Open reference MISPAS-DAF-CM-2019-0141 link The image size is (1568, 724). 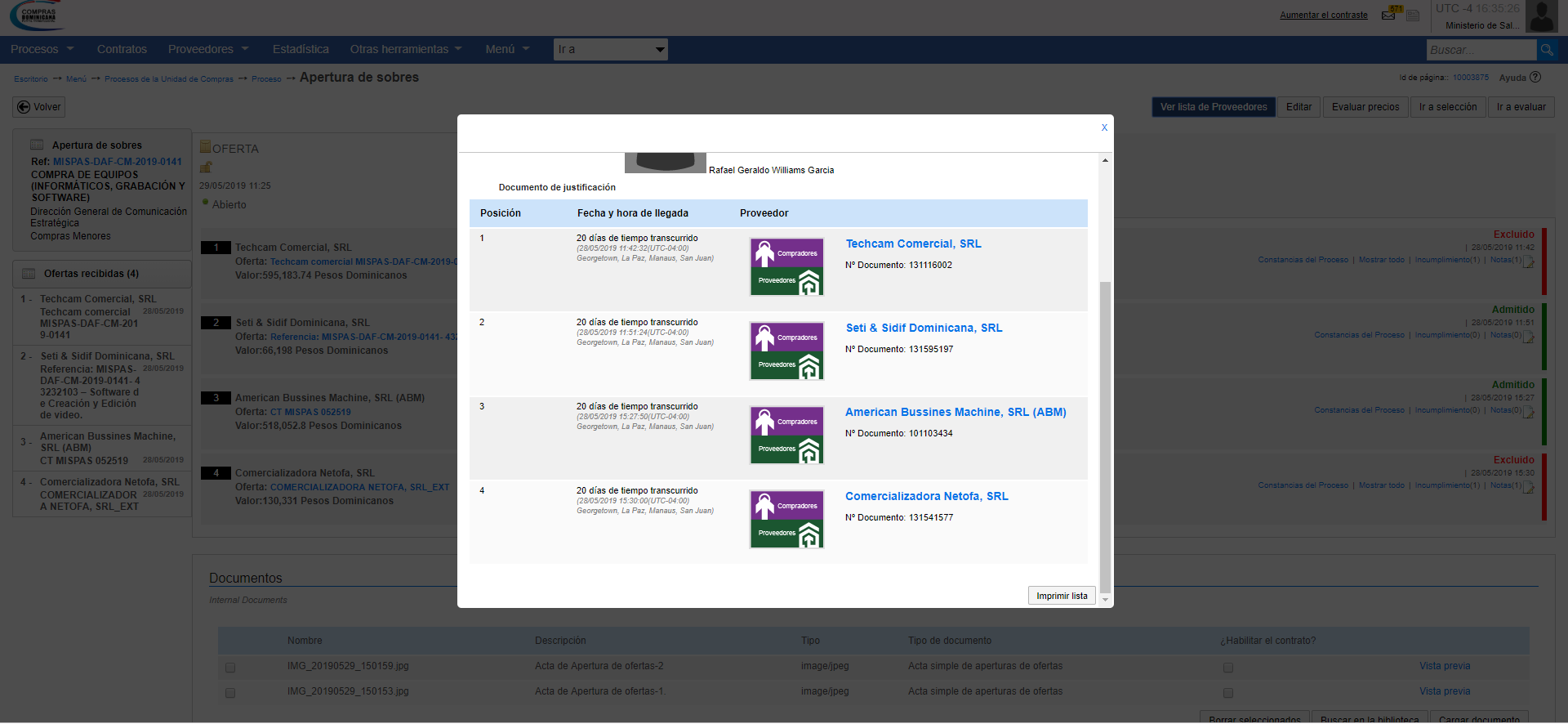[x=118, y=162]
